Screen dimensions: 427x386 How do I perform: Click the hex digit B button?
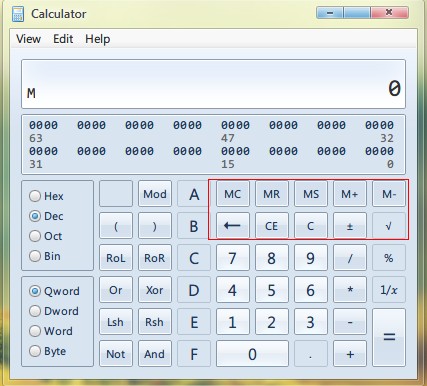click(194, 226)
